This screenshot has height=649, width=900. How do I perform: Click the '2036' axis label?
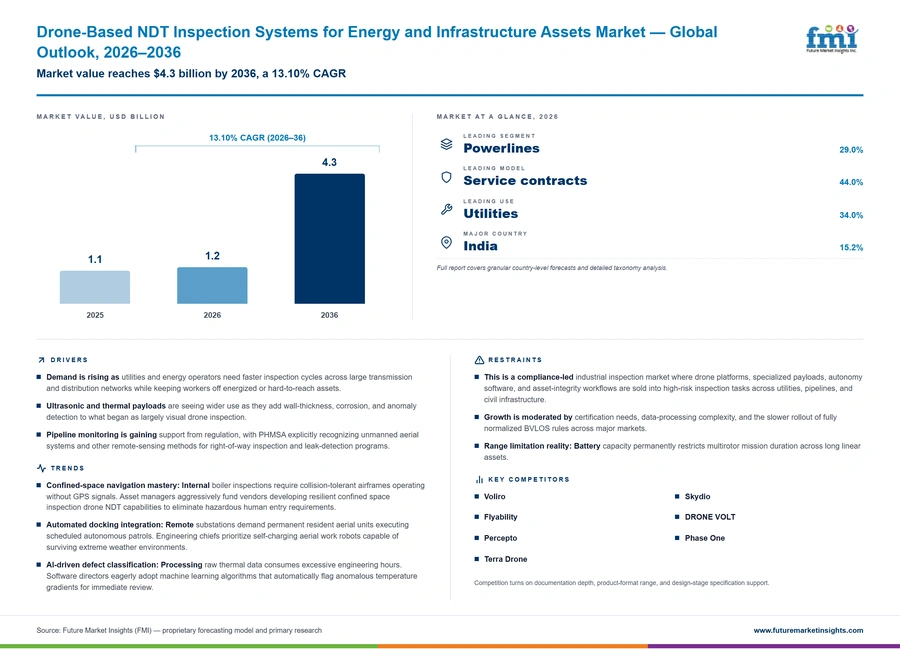click(329, 315)
